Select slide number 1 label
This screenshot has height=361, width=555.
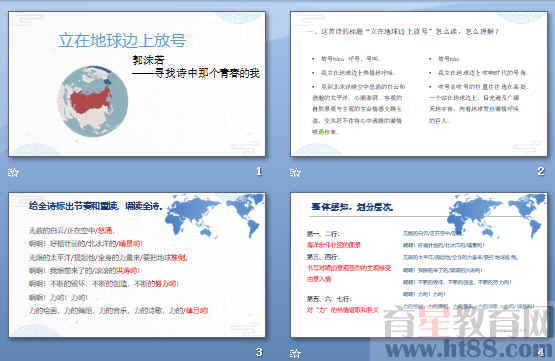259,172
